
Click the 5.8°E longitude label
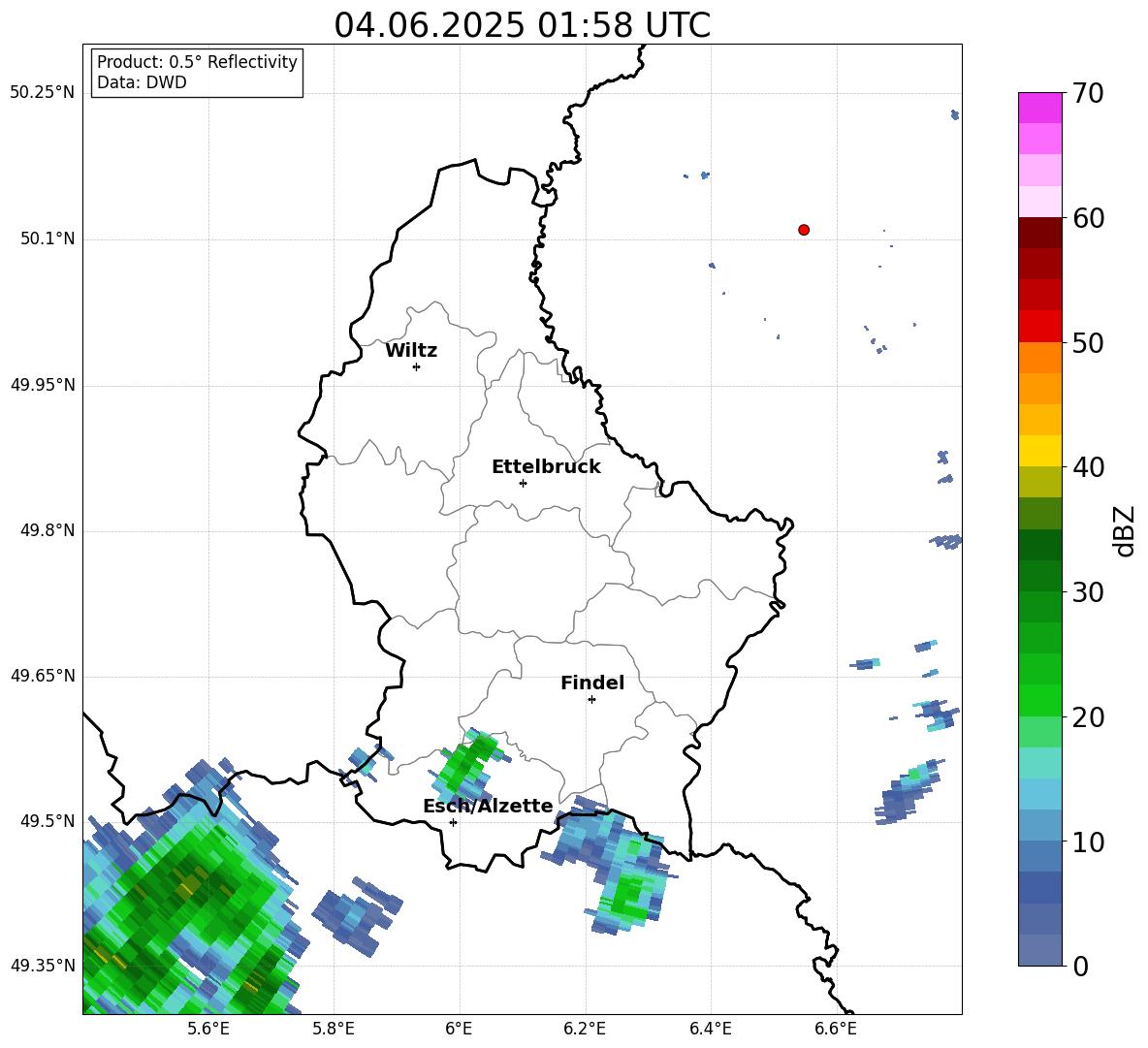pos(334,1030)
